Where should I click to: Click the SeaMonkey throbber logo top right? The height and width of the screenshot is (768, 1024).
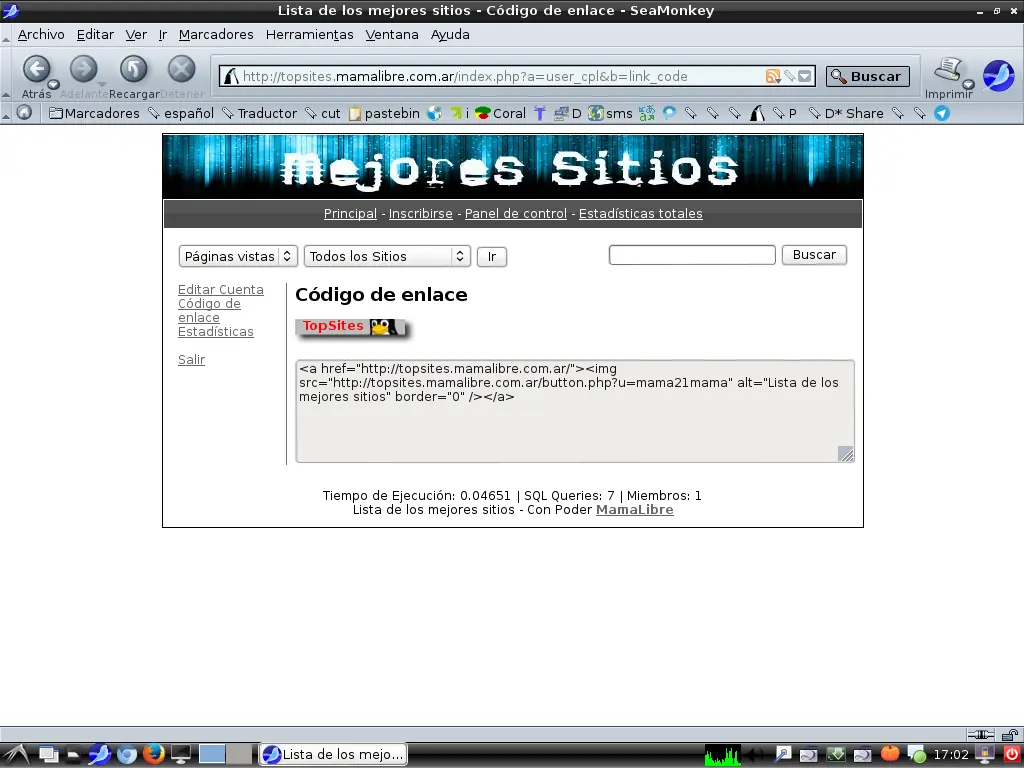[1000, 73]
